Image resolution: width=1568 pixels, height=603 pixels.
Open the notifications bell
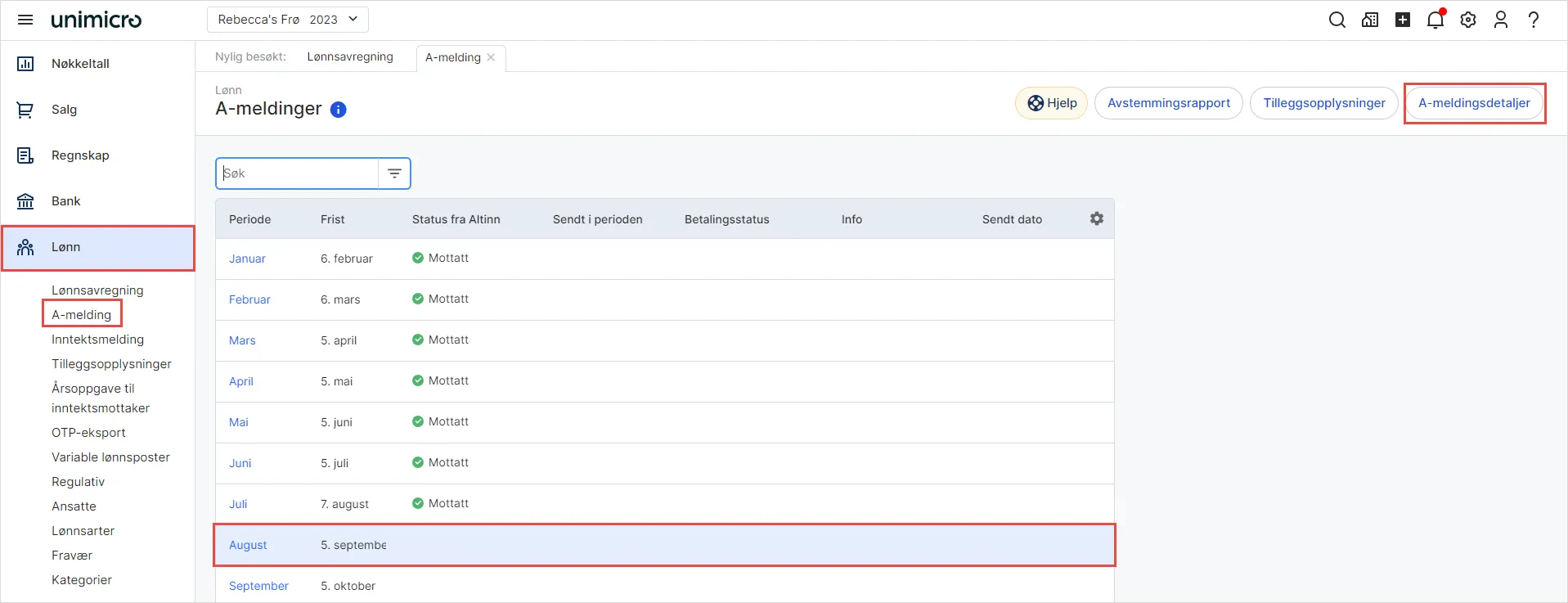coord(1435,20)
